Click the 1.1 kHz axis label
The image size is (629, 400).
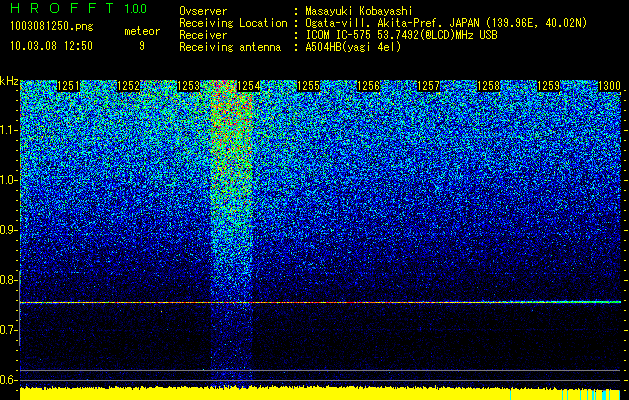[9, 130]
